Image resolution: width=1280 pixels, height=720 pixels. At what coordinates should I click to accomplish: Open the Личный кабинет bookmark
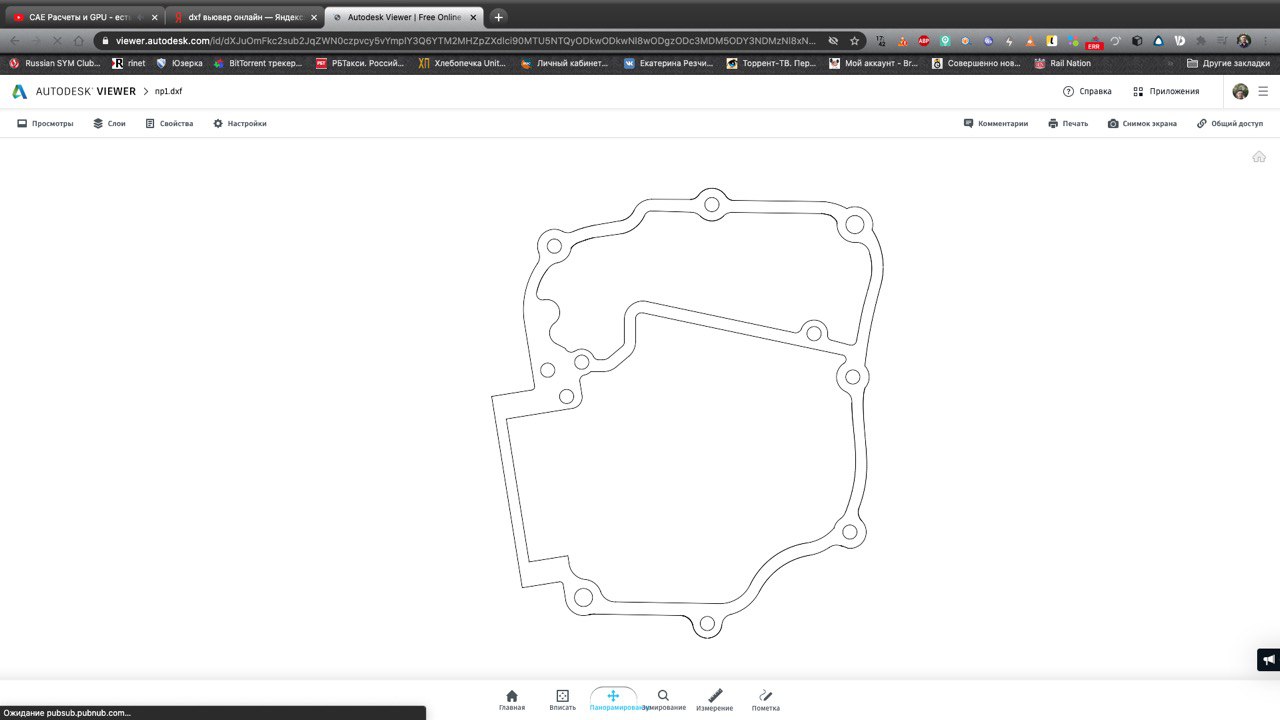pyautogui.click(x=565, y=63)
